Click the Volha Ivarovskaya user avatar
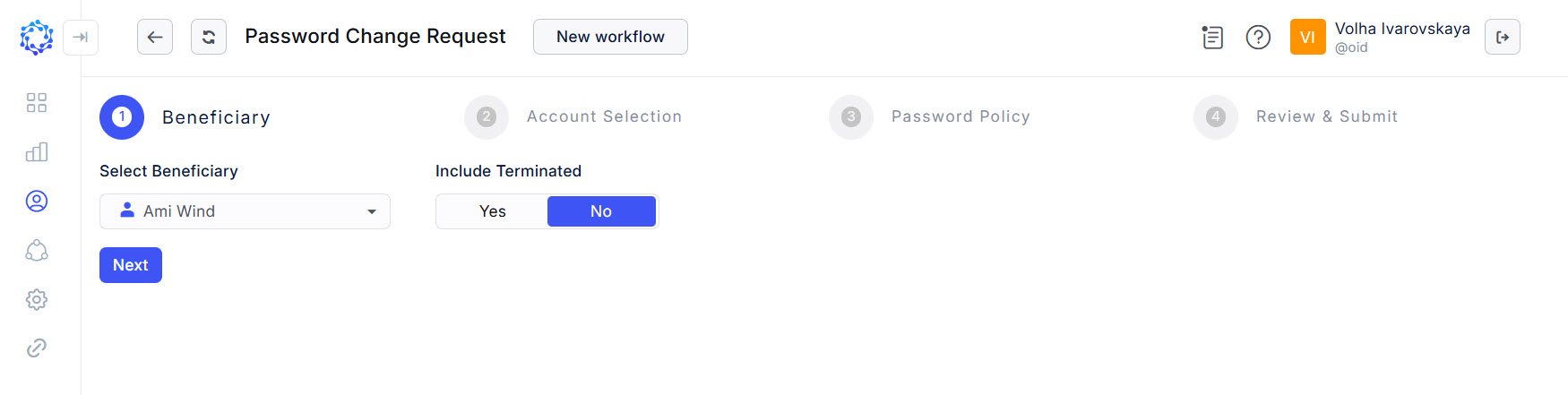The height and width of the screenshot is (395, 1568). pyautogui.click(x=1307, y=37)
